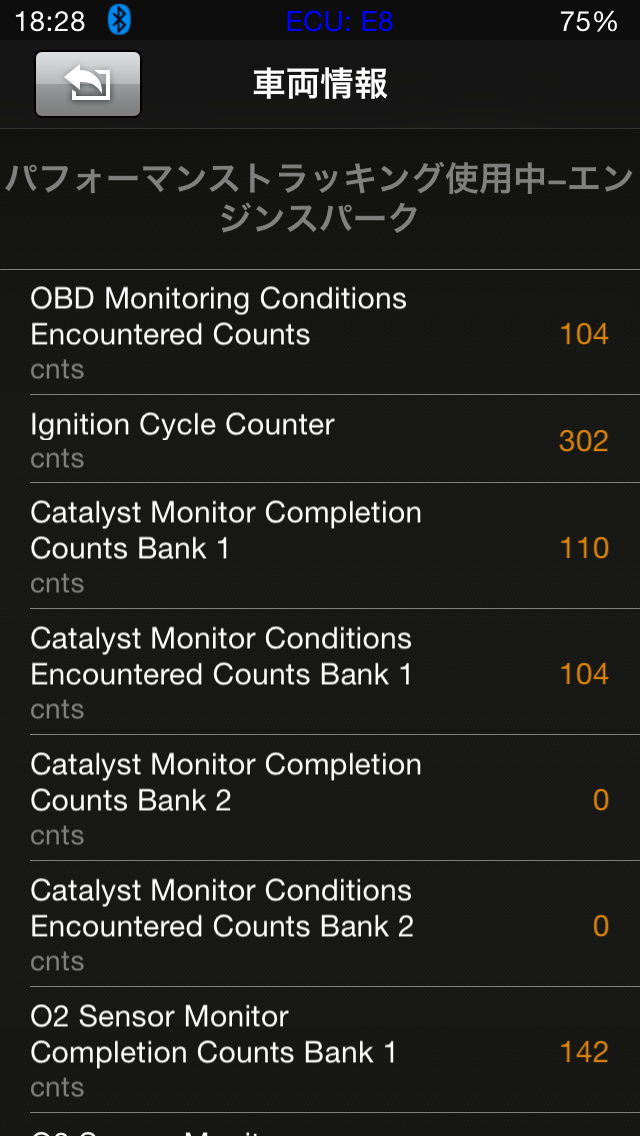Screen dimensions: 640x1136
Task: Tap the value 302 for Ignition Cycle
Action: point(583,441)
